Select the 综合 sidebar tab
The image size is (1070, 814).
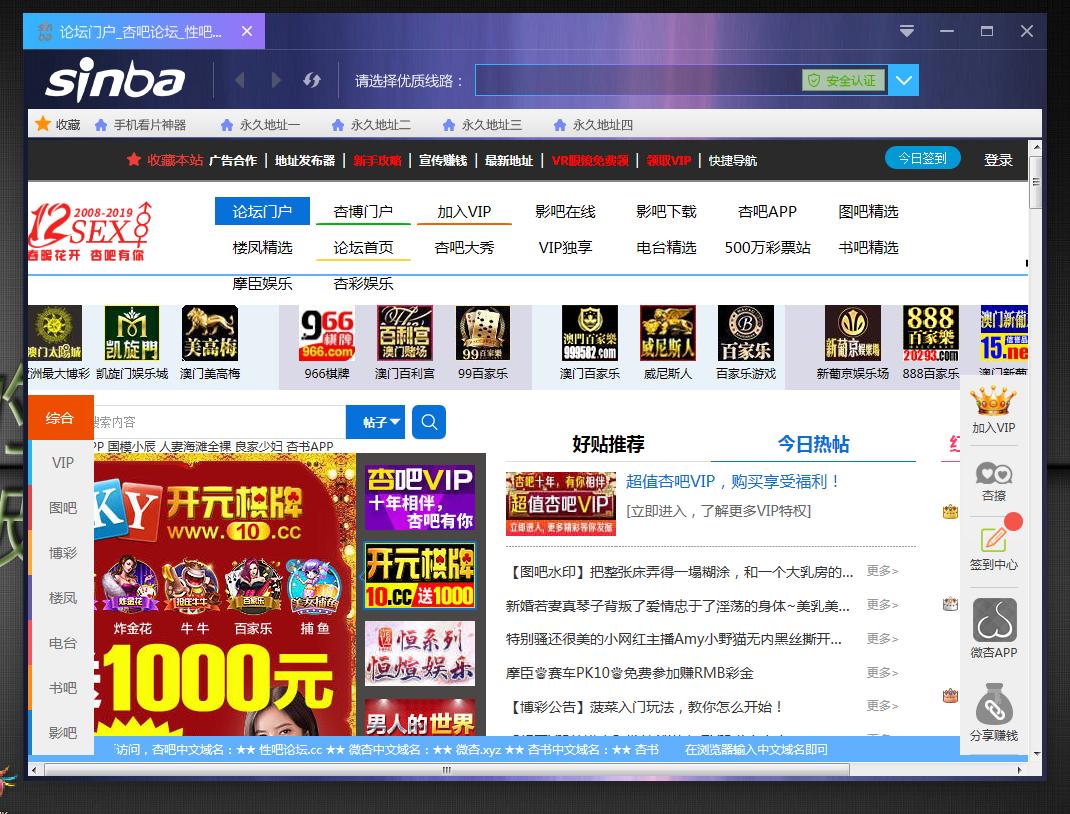point(60,418)
